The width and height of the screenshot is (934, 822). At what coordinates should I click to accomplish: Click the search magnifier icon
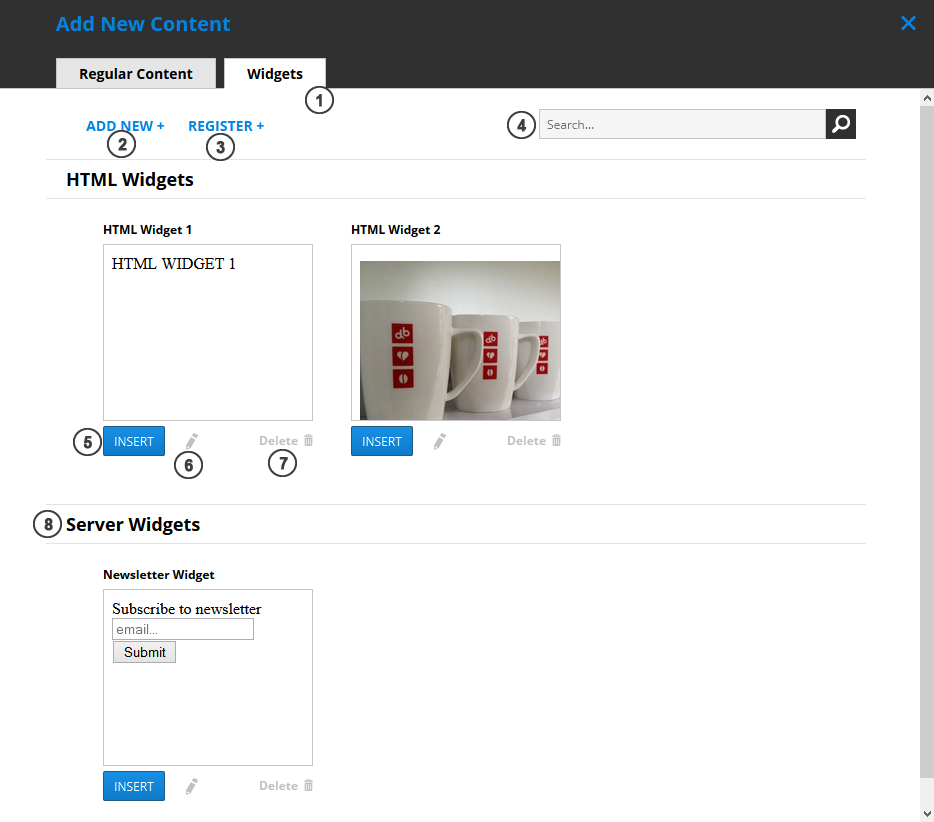point(840,124)
